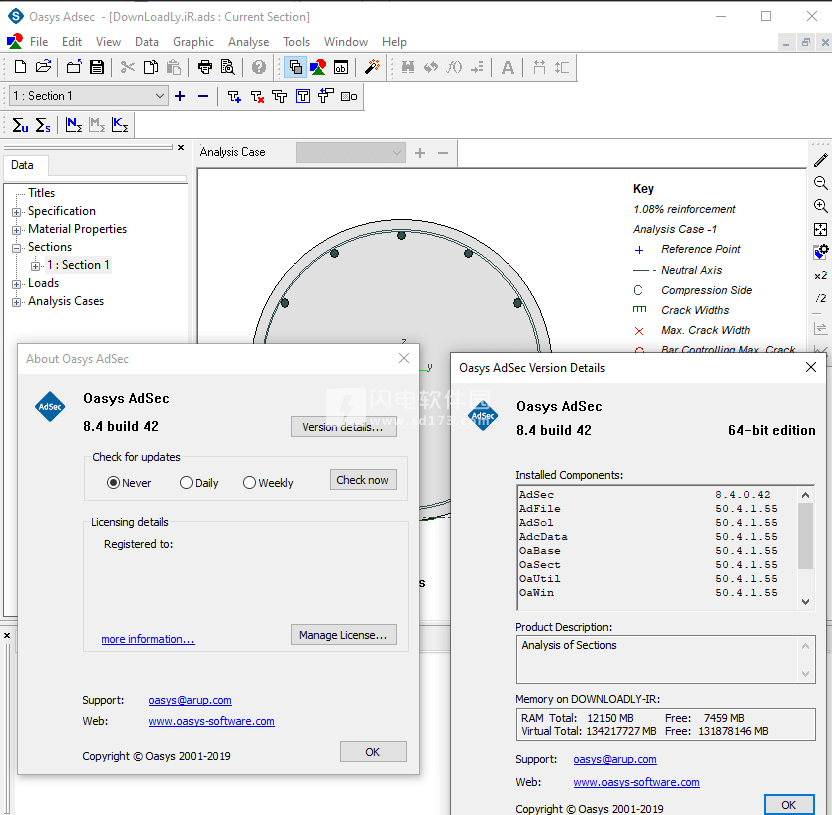Select the Never update radio button

(113, 482)
